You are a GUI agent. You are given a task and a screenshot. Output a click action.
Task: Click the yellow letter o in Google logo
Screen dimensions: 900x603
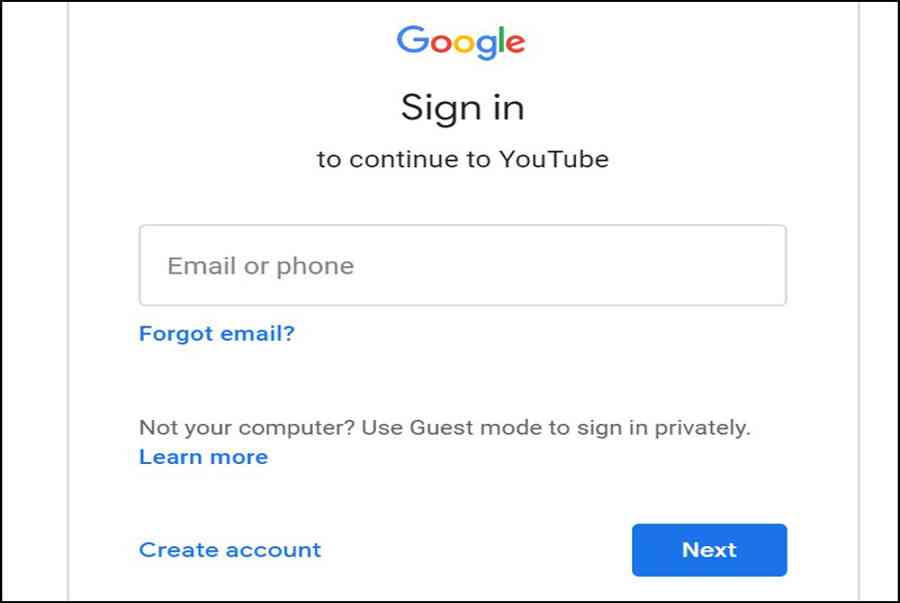[x=463, y=44]
